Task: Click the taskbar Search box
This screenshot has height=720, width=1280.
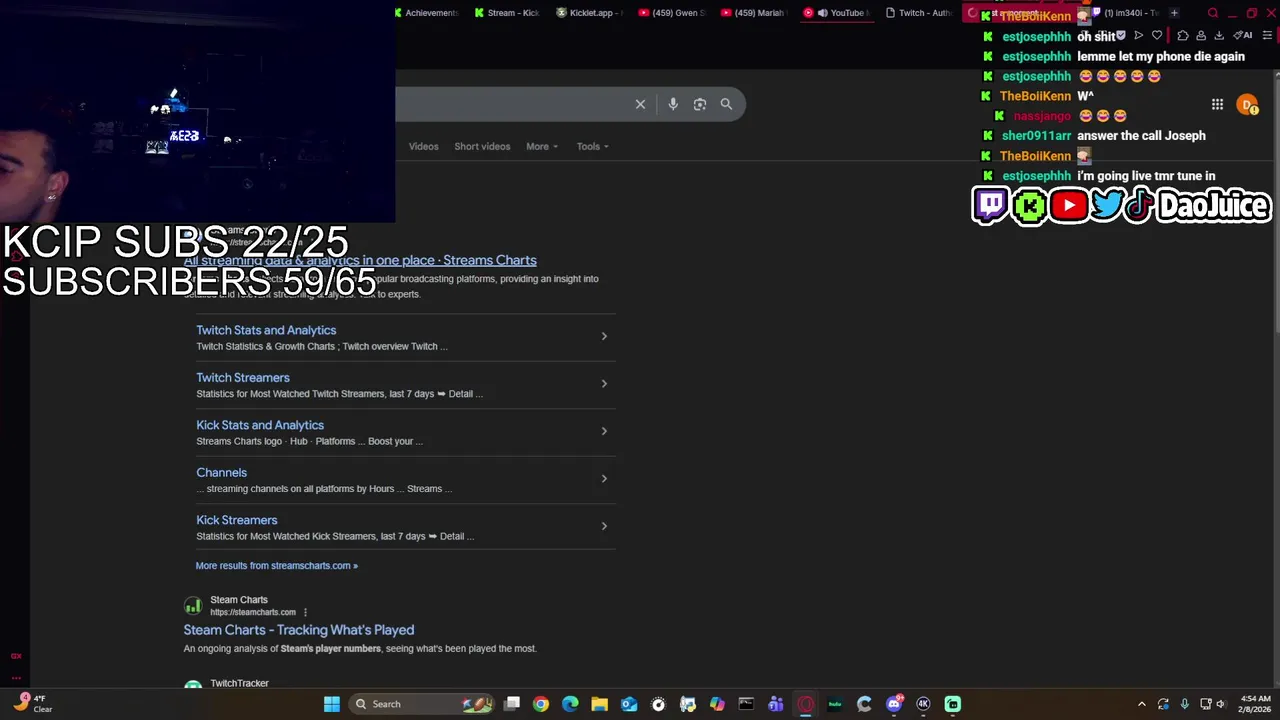Action: 422,704
